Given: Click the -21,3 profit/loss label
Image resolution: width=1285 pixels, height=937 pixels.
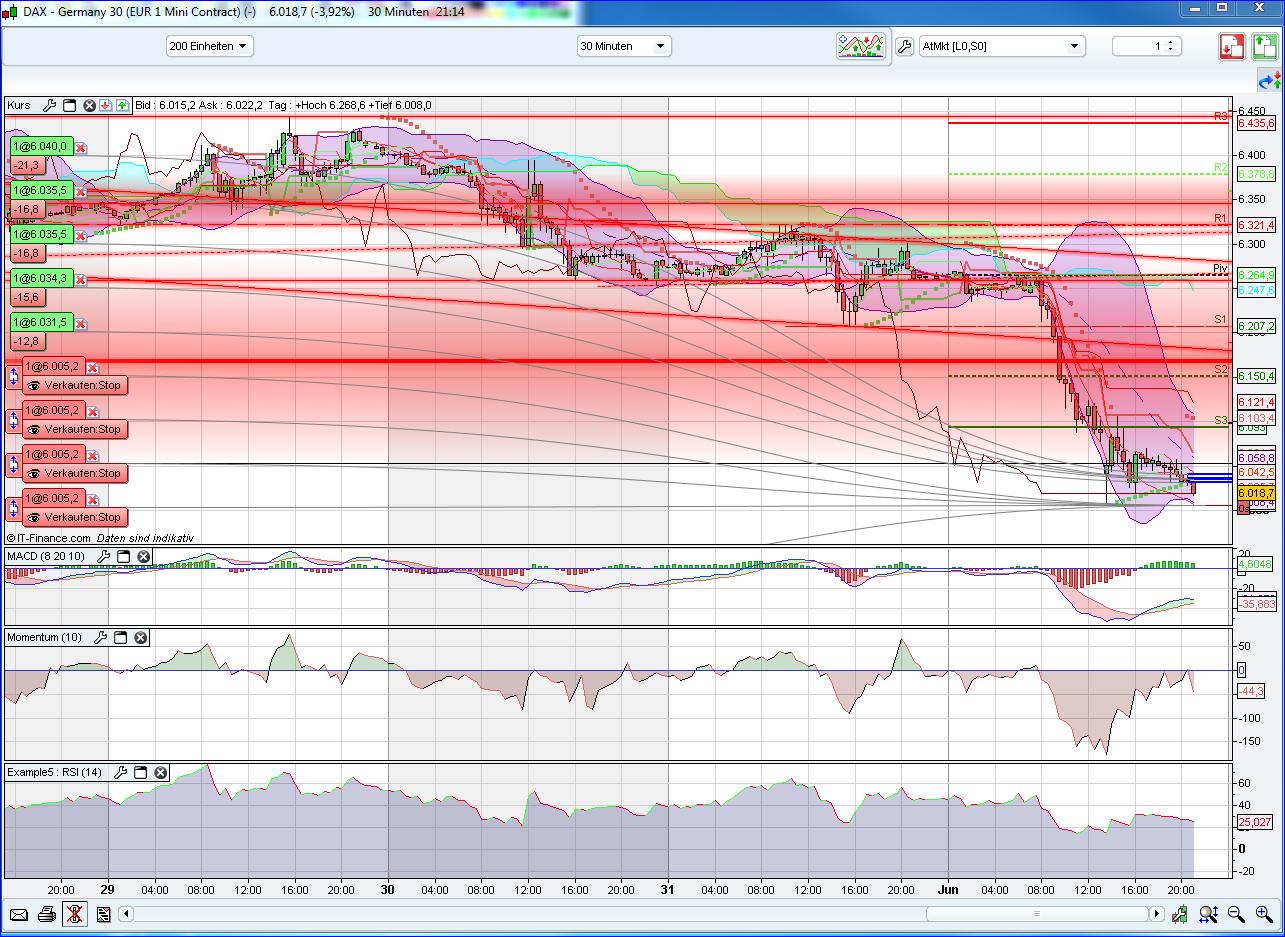Looking at the screenshot, I should pos(27,165).
